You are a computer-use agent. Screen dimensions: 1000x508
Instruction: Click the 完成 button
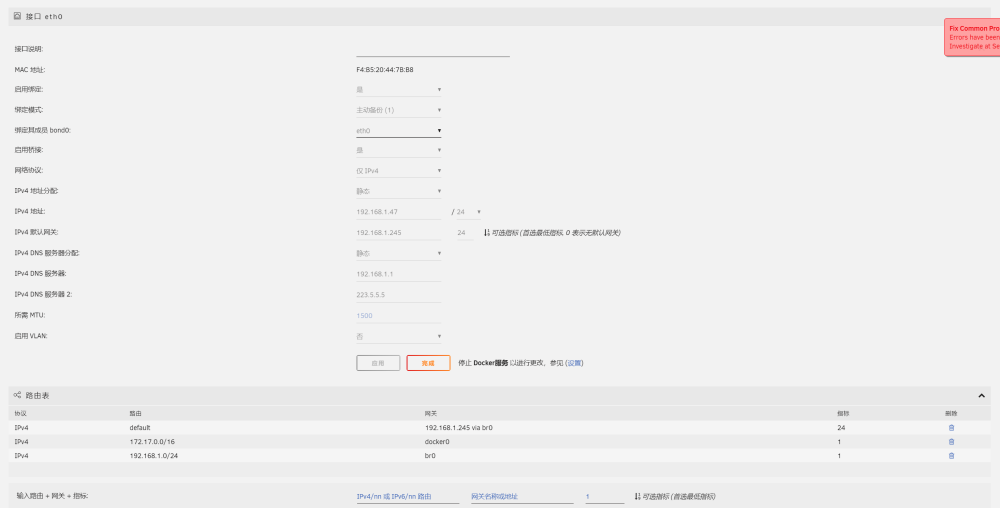pos(428,363)
